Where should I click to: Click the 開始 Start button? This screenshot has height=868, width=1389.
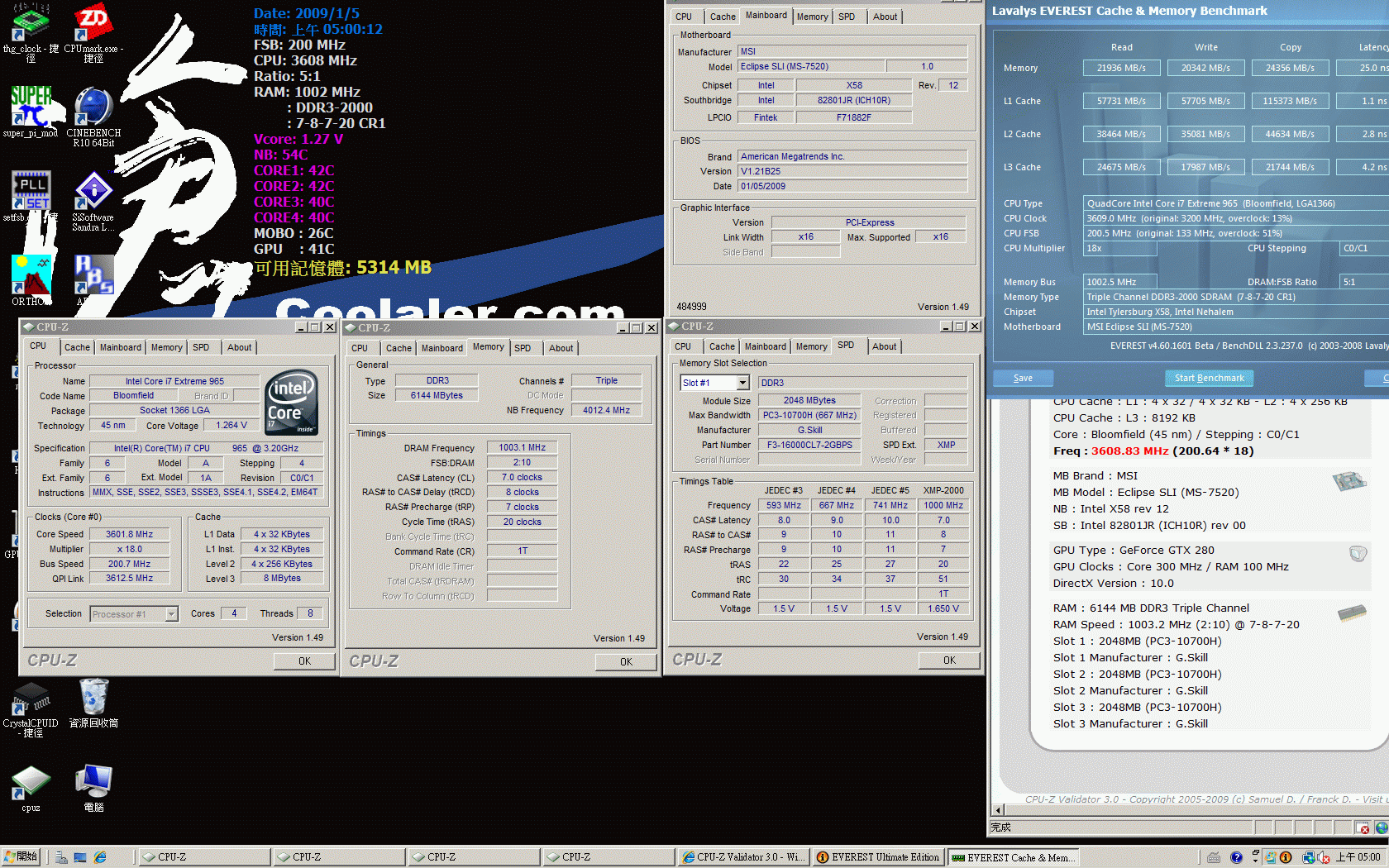(x=21, y=857)
